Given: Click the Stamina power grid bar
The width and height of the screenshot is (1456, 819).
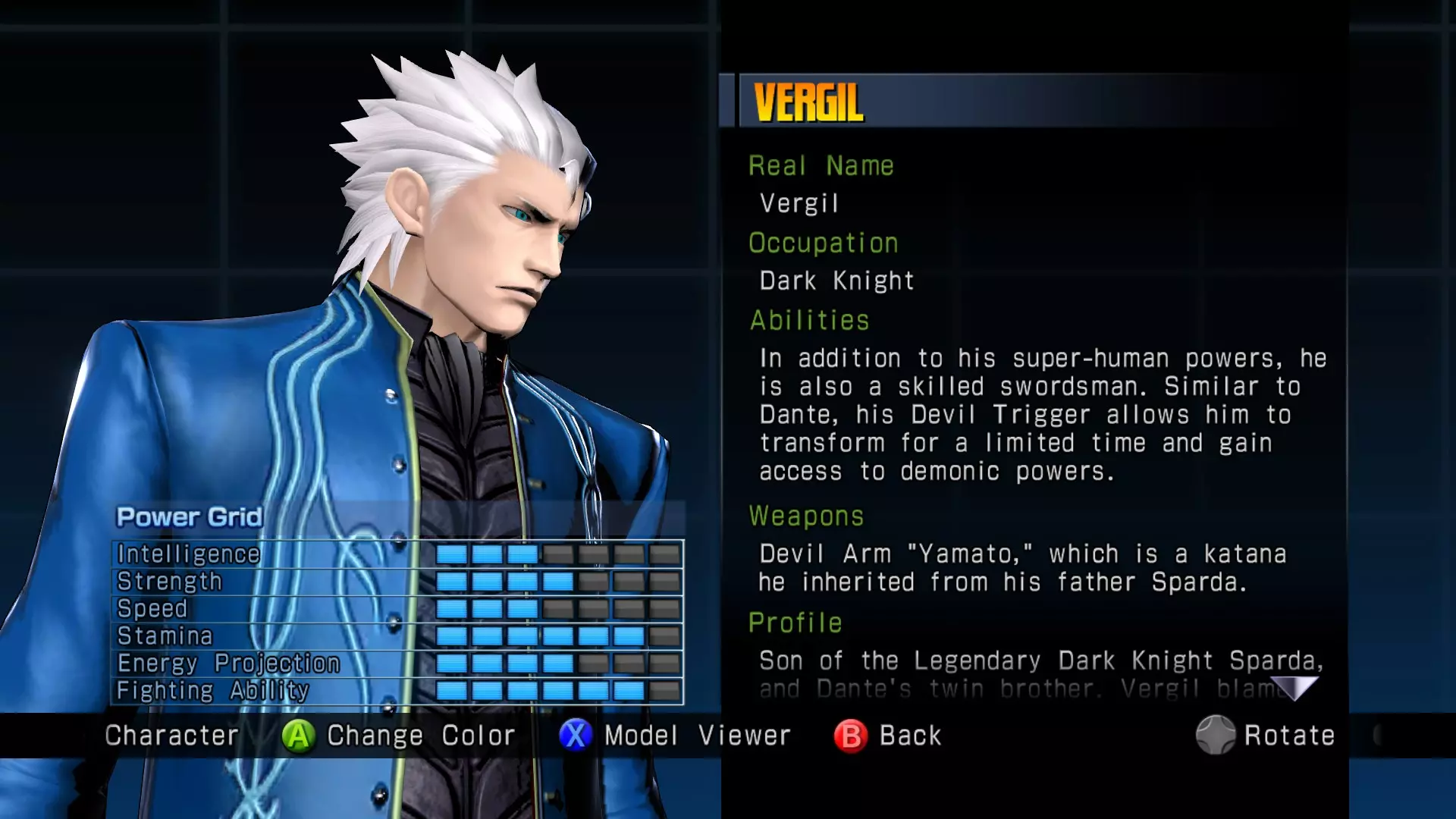Looking at the screenshot, I should tap(558, 636).
